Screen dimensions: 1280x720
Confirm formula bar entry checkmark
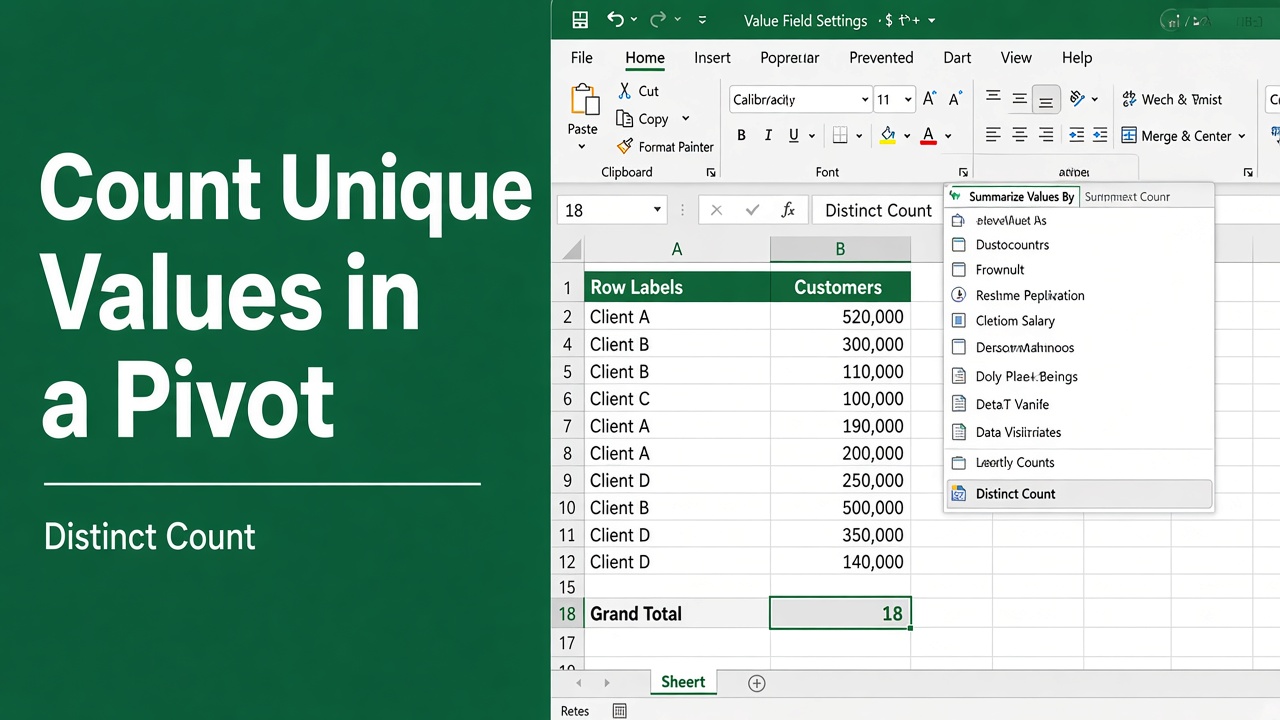[752, 210]
